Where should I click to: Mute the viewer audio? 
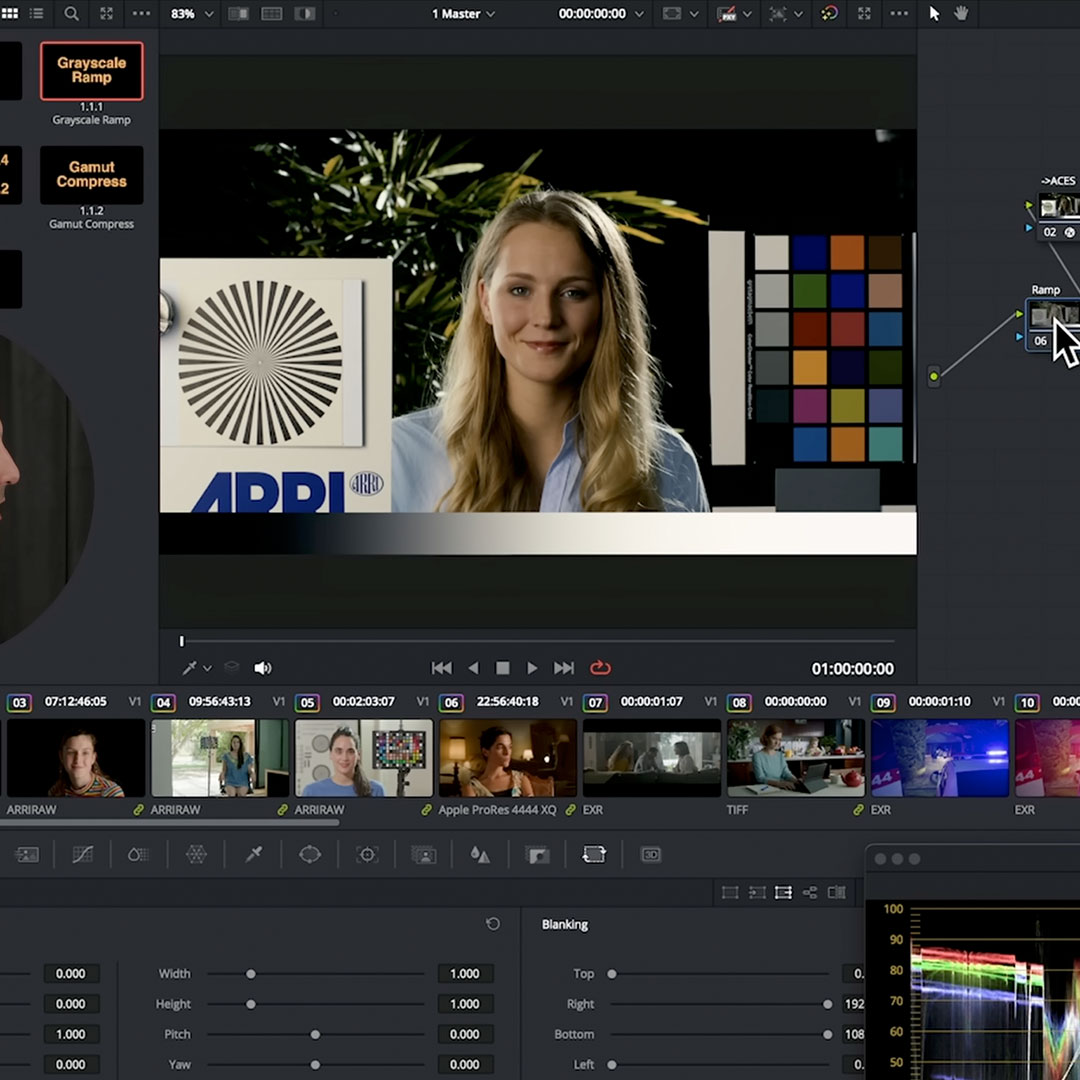pyautogui.click(x=263, y=668)
